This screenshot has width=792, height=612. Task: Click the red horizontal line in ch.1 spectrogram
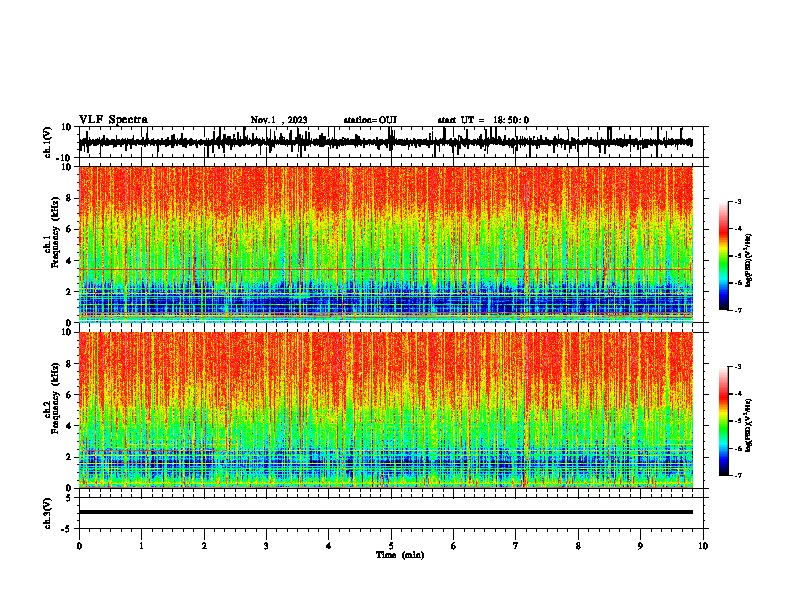pyautogui.click(x=386, y=270)
